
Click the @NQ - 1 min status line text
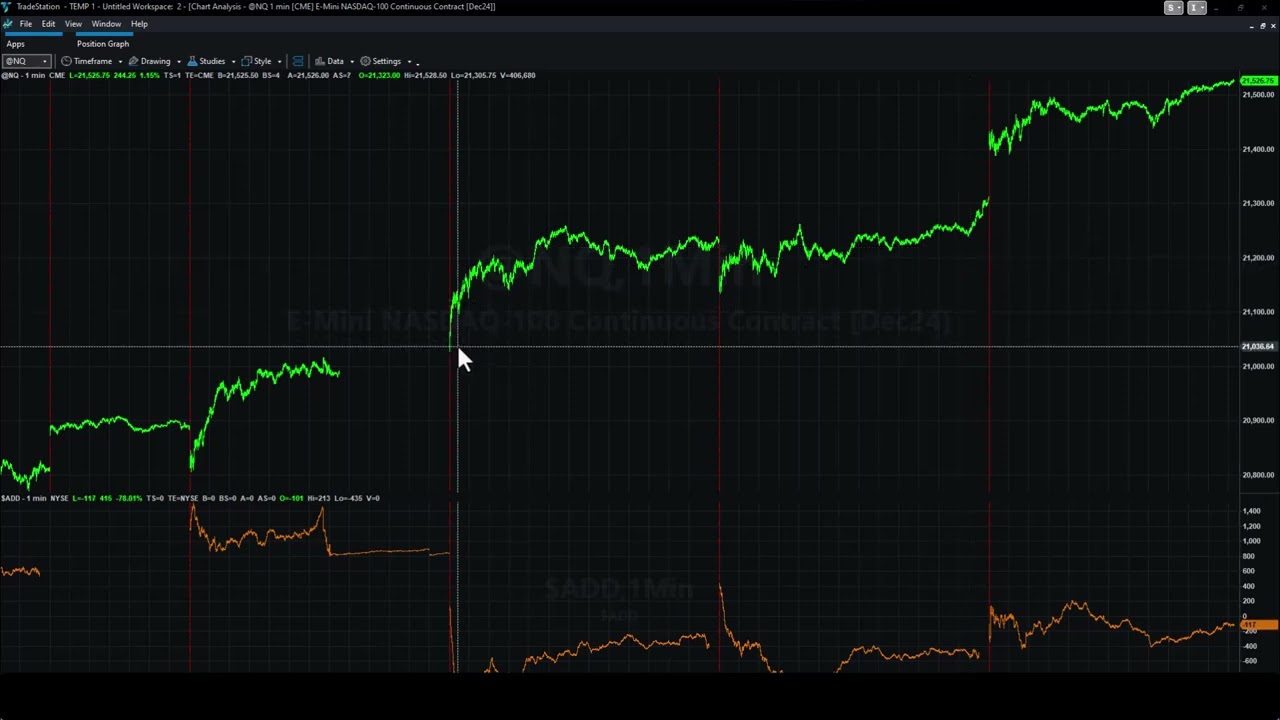point(23,76)
